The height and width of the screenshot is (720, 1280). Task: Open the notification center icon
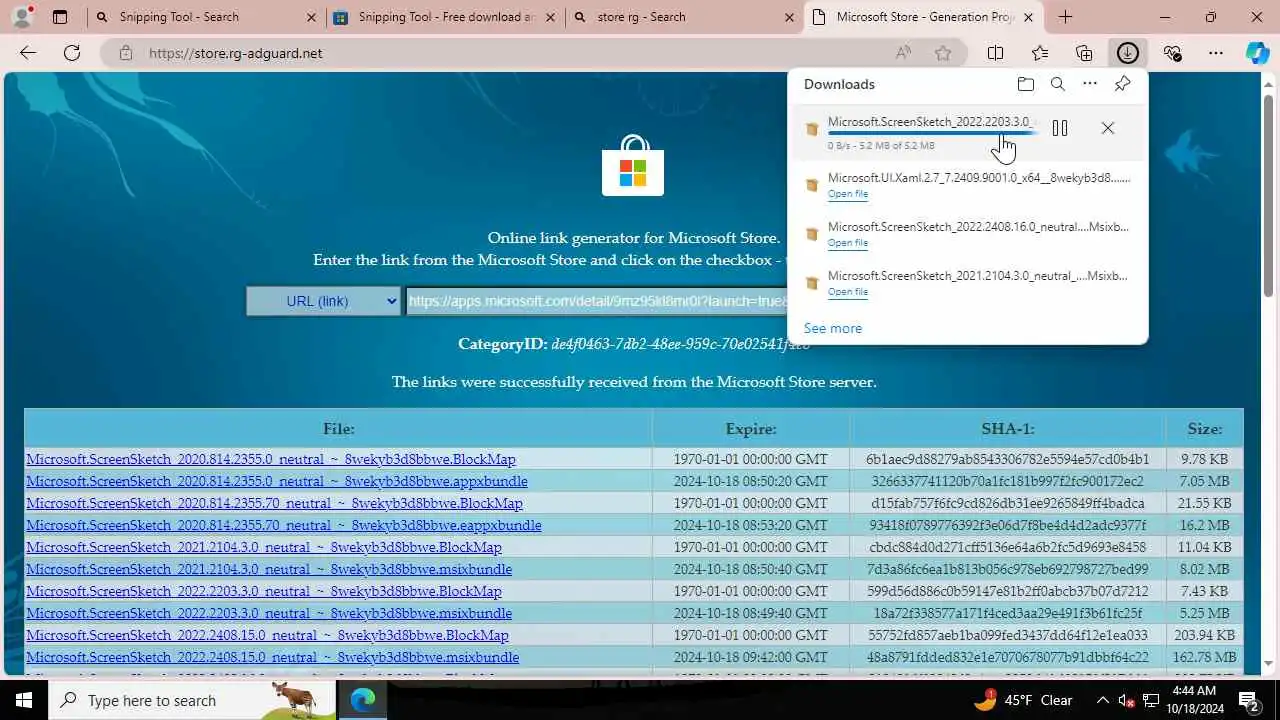pos(1249,700)
